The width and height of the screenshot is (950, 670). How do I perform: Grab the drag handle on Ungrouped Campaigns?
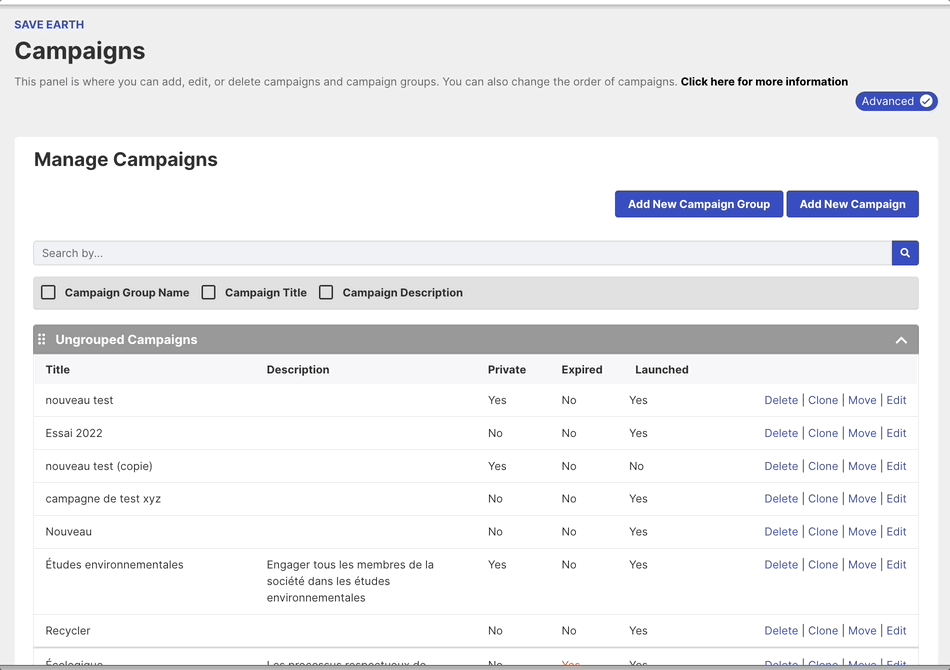click(x=42, y=340)
